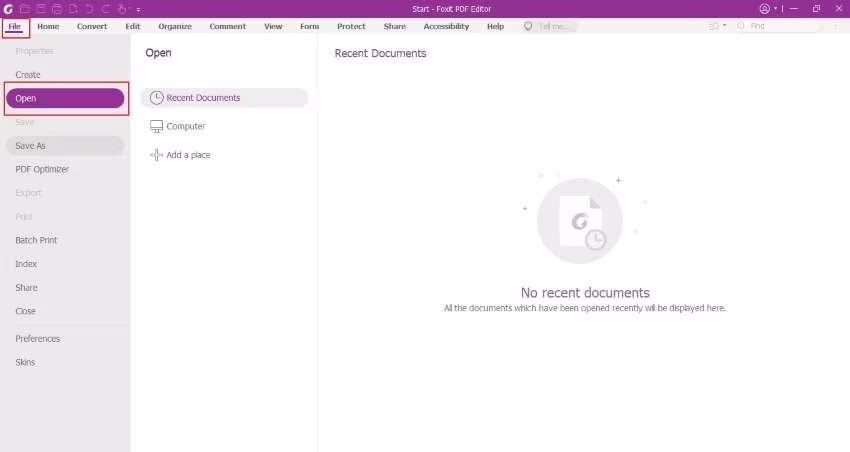
Task: Click the user account icon
Action: click(764, 9)
